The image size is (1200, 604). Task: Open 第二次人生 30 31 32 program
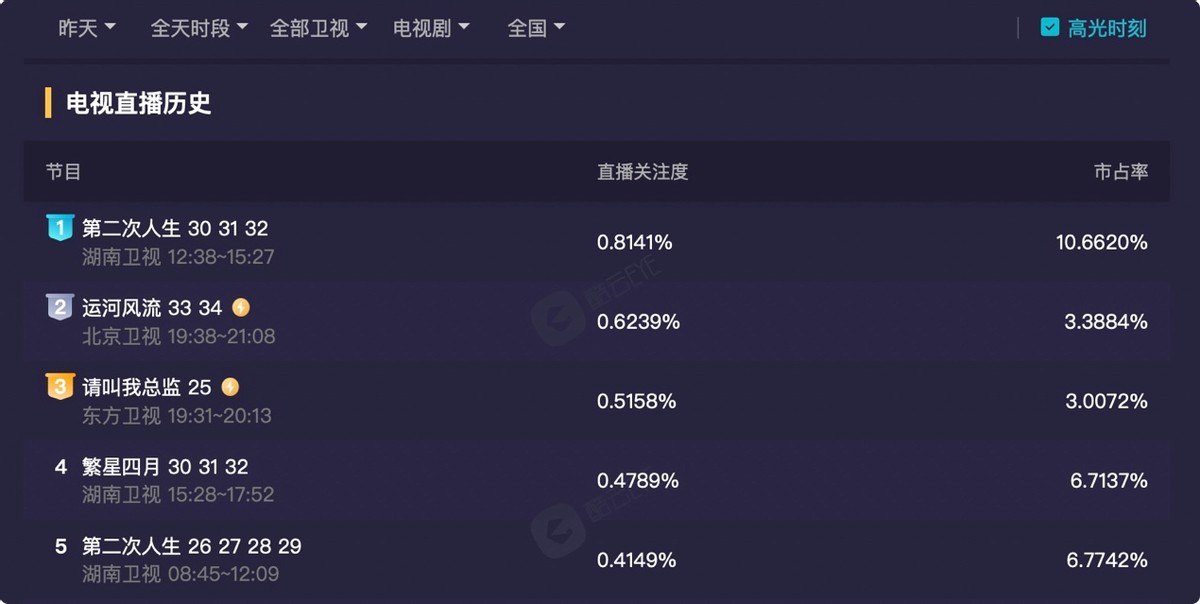(x=175, y=228)
